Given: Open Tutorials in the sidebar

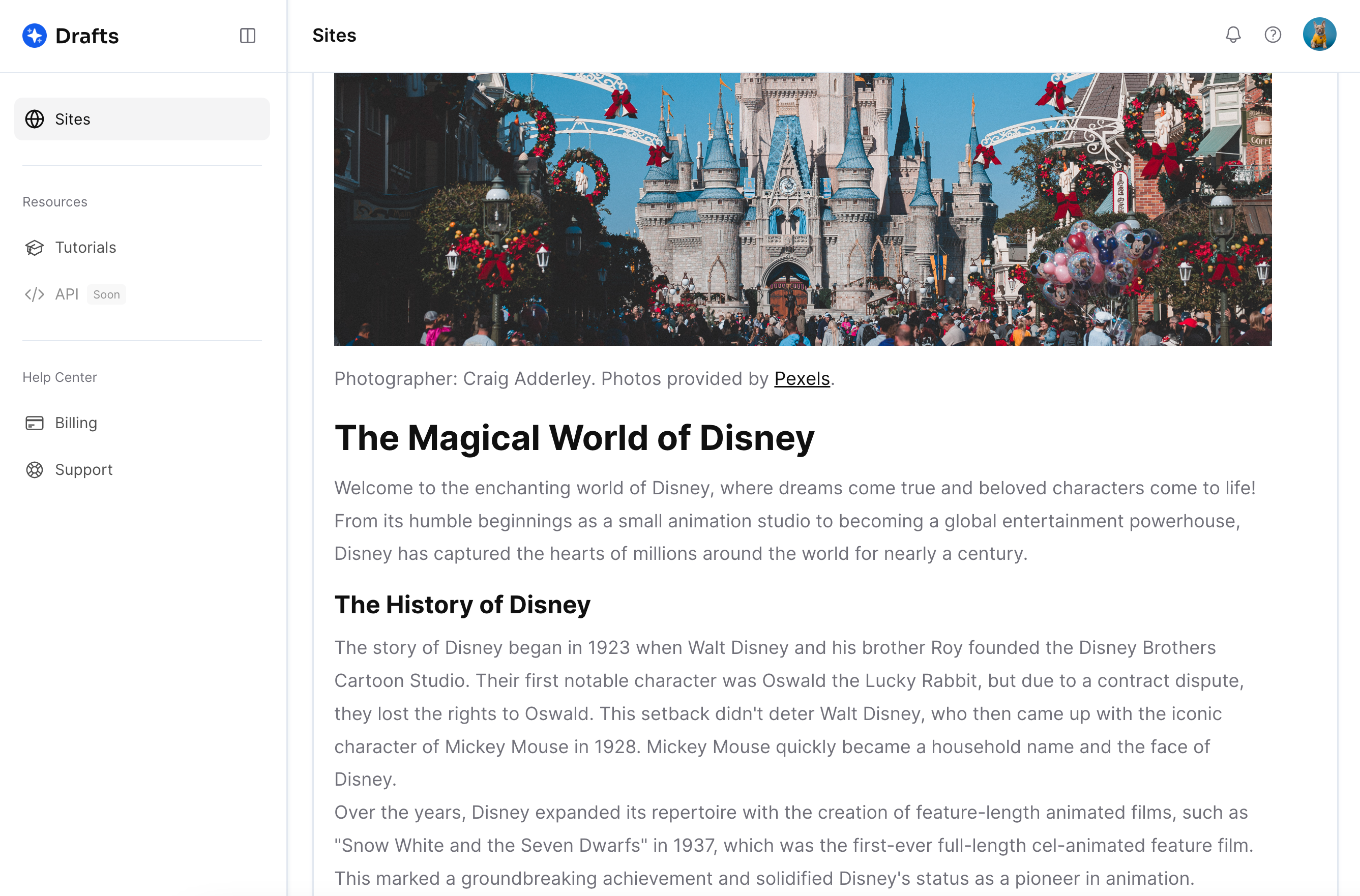Looking at the screenshot, I should point(142,248).
